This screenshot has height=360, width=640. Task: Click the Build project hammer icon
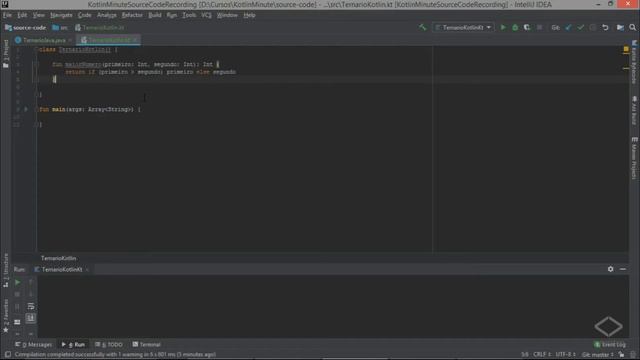(422, 27)
